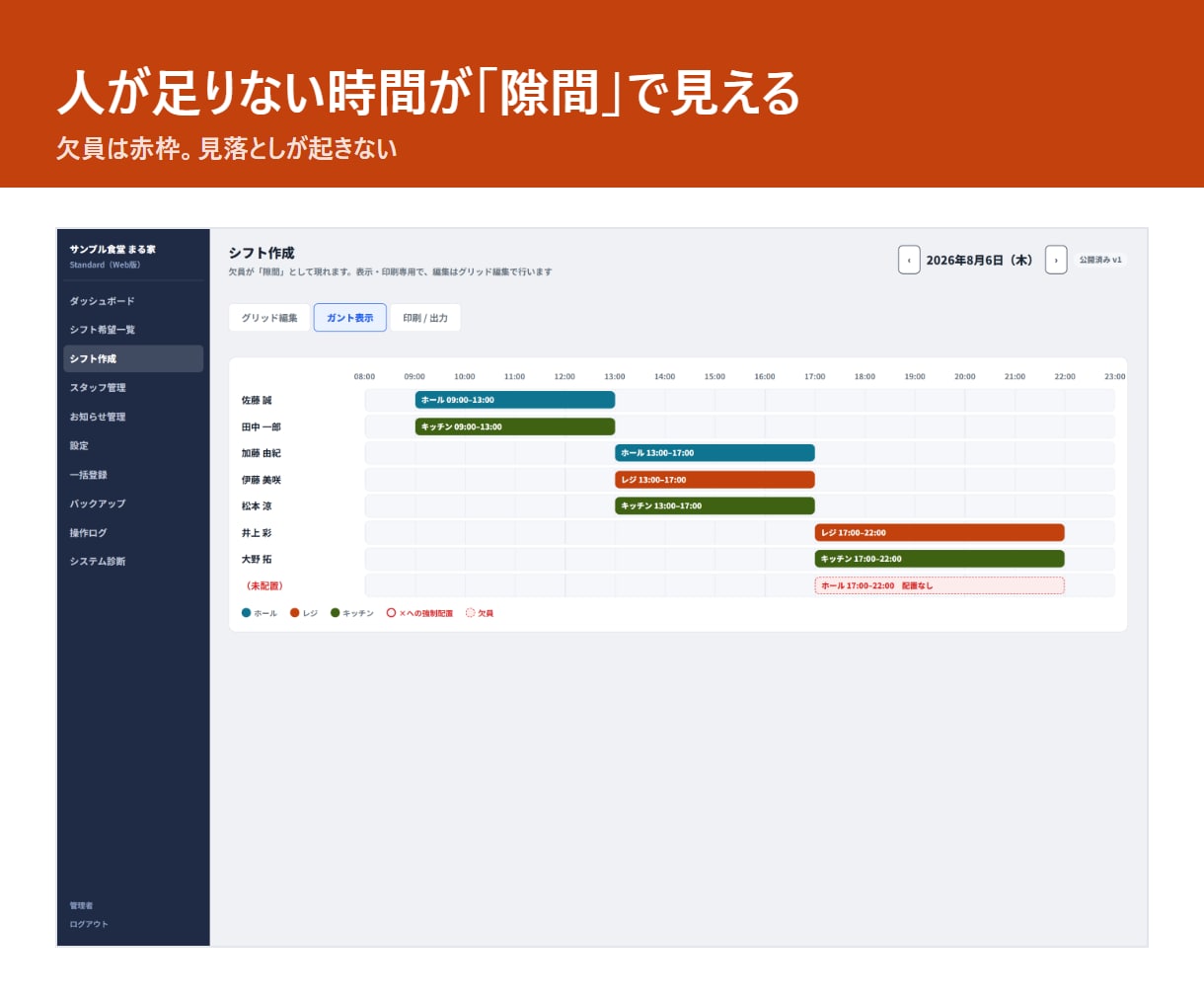
Task: Open バックアップ in the sidebar
Action: pos(133,503)
